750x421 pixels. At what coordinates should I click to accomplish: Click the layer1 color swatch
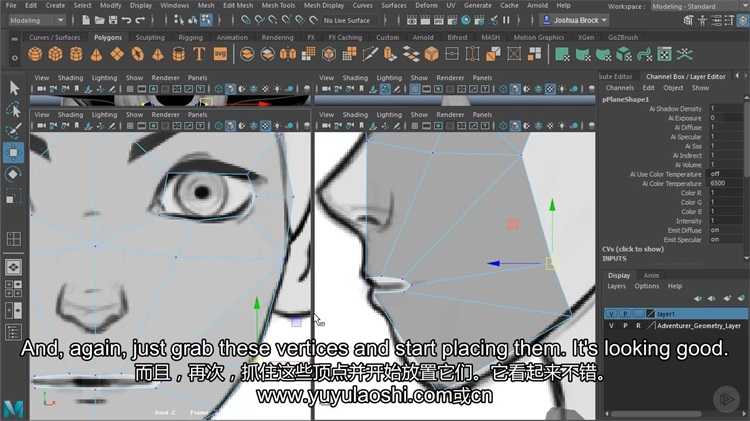pyautogui.click(x=651, y=314)
